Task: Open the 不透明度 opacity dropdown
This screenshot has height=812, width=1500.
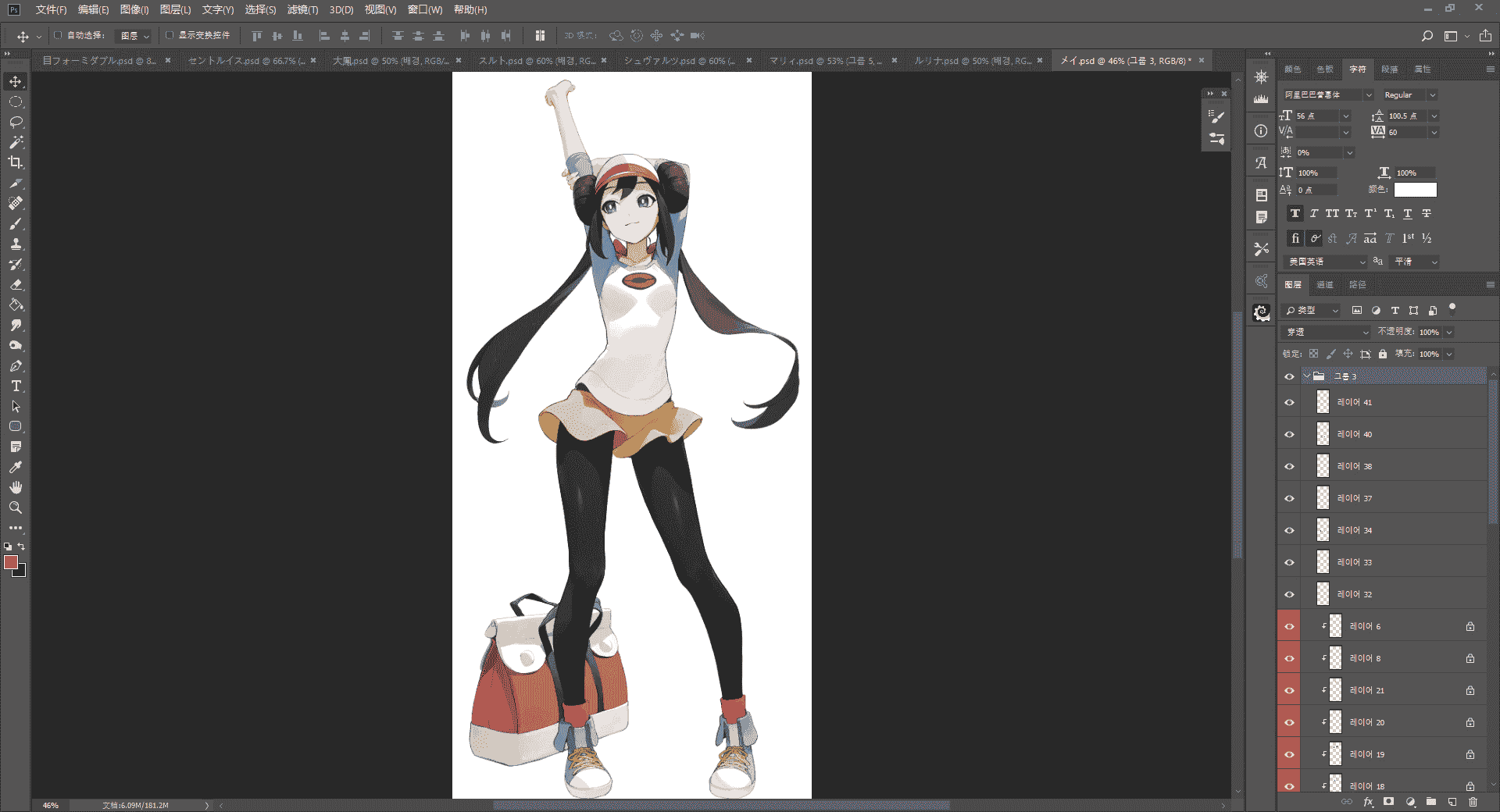Action: point(1449,332)
